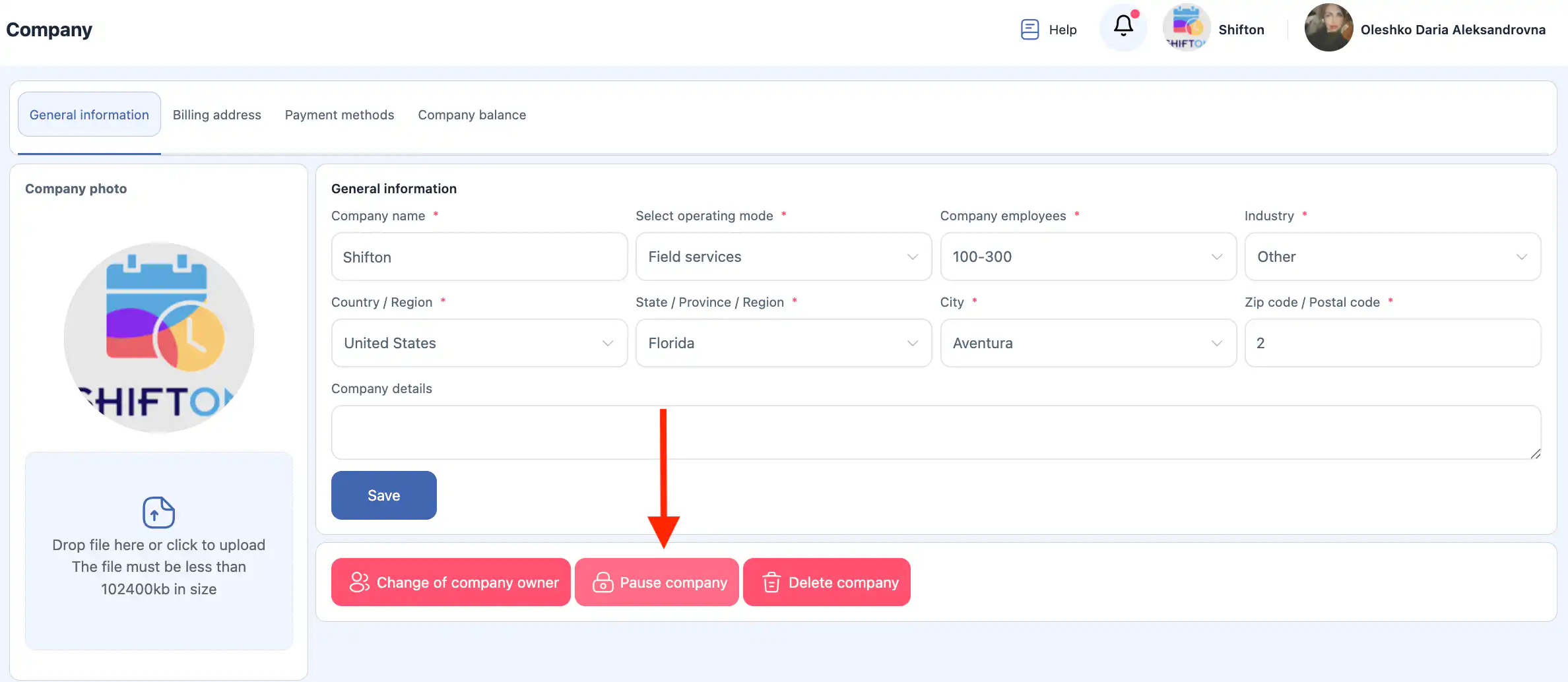Open user profile photo avatar

pyautogui.click(x=1328, y=28)
